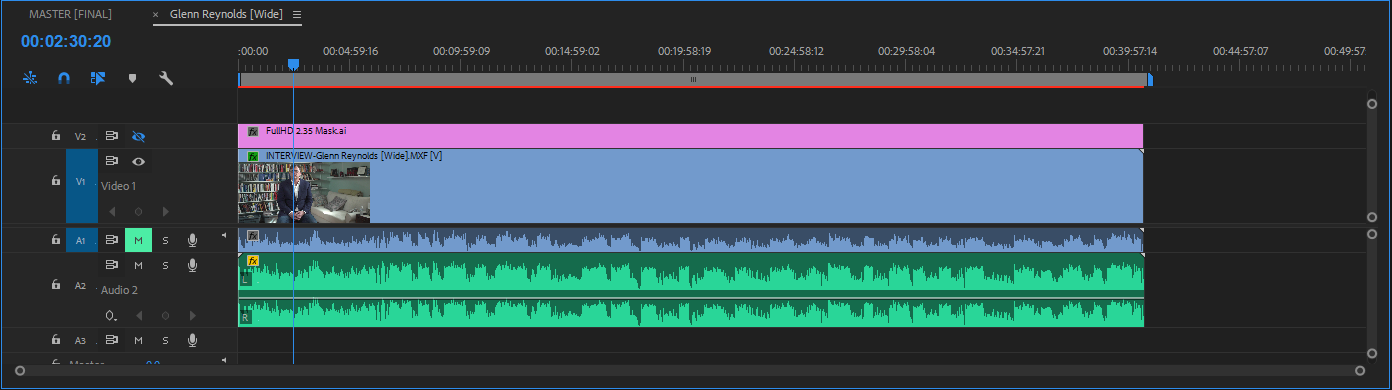
Task: Solo track A2
Action: point(166,265)
